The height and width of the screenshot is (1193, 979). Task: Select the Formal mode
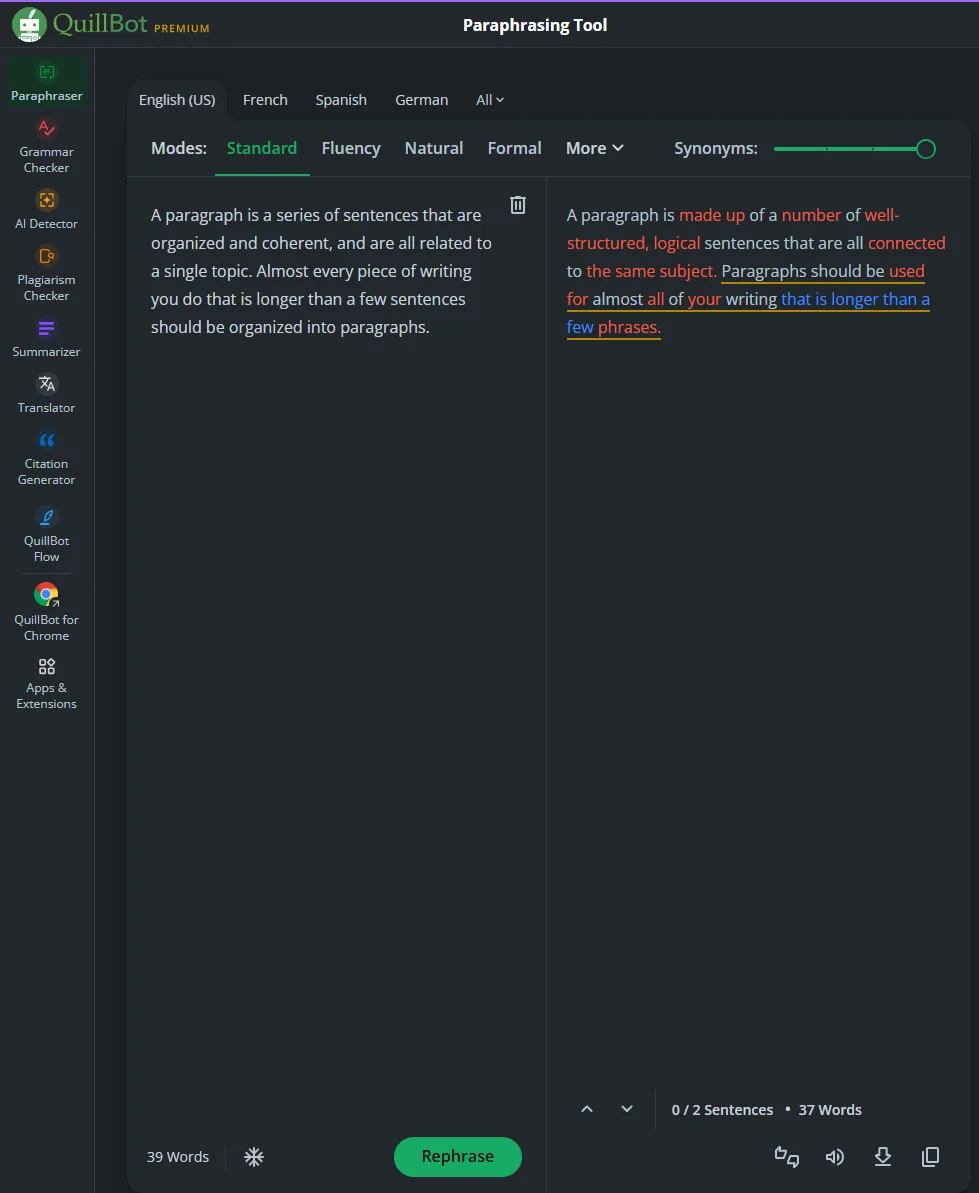514,148
